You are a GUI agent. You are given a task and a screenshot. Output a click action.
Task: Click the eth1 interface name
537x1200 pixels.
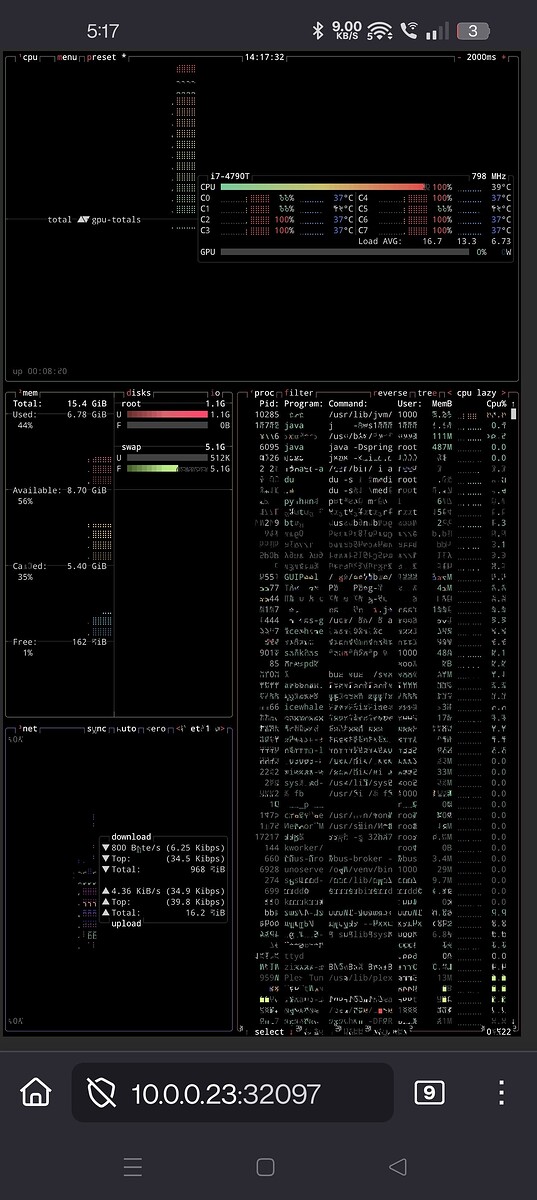coord(200,728)
